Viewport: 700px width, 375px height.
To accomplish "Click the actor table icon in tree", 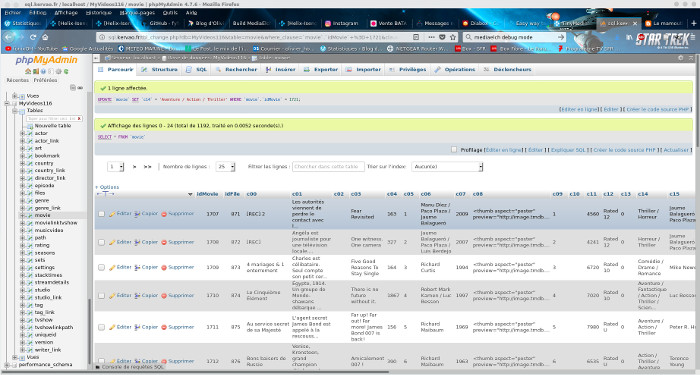I will click(30, 133).
